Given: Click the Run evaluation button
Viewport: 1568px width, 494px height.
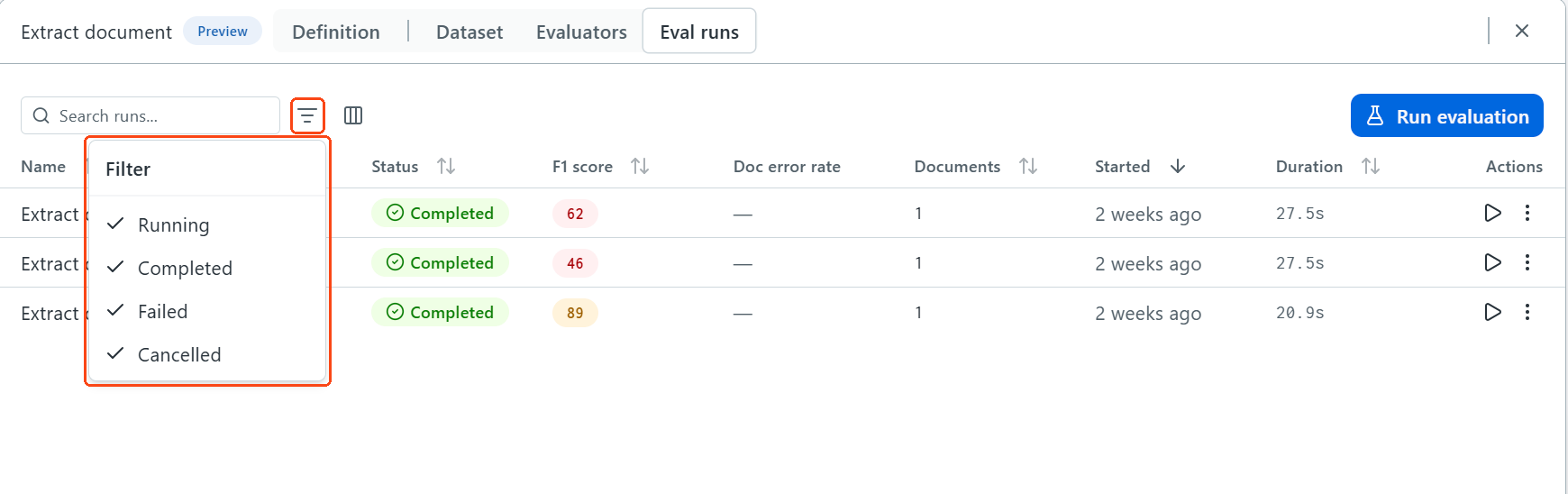Looking at the screenshot, I should (x=1447, y=115).
